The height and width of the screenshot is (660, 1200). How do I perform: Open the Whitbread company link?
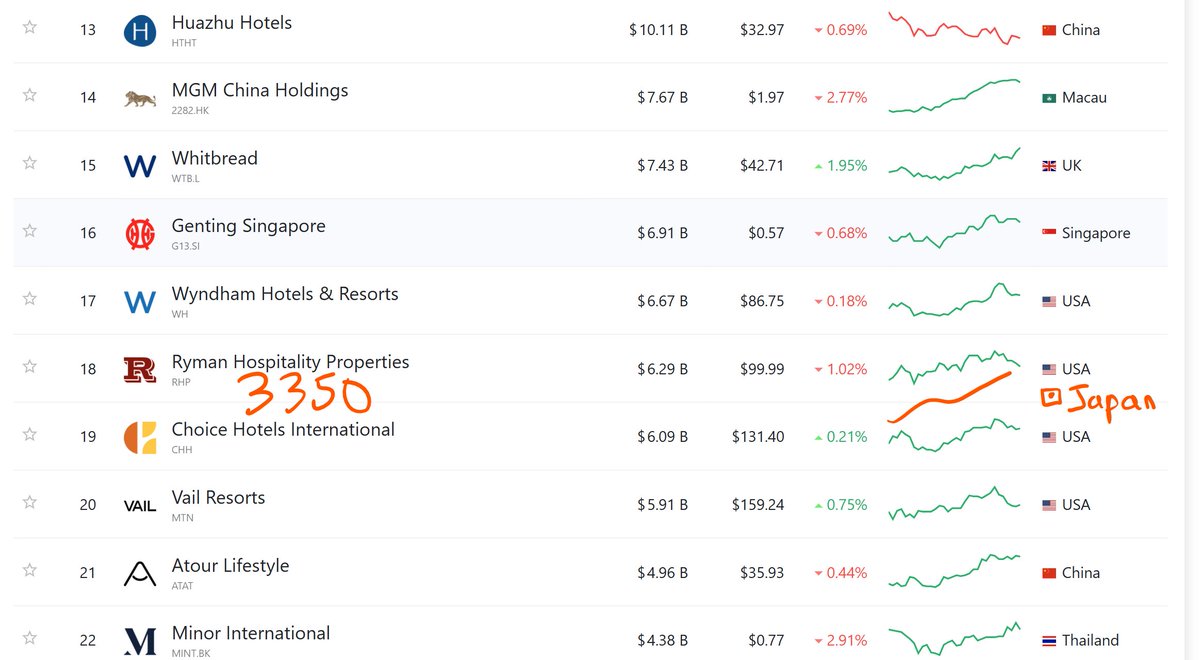click(215, 158)
